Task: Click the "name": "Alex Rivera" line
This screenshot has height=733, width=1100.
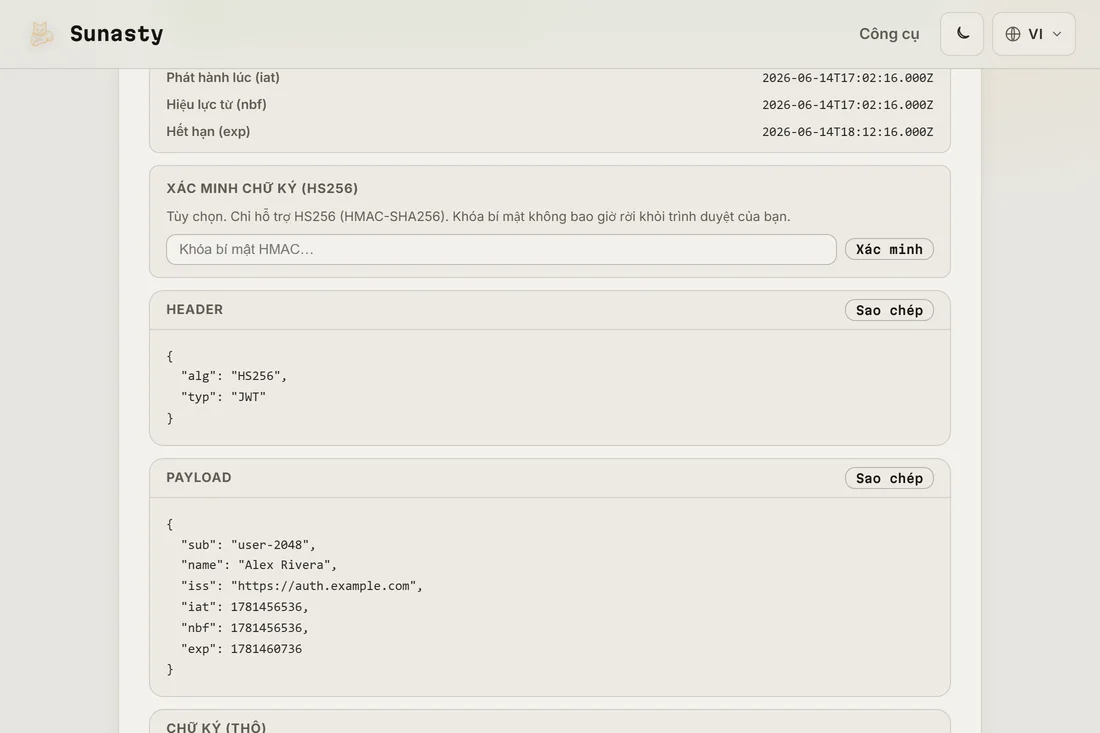Action: (x=259, y=565)
